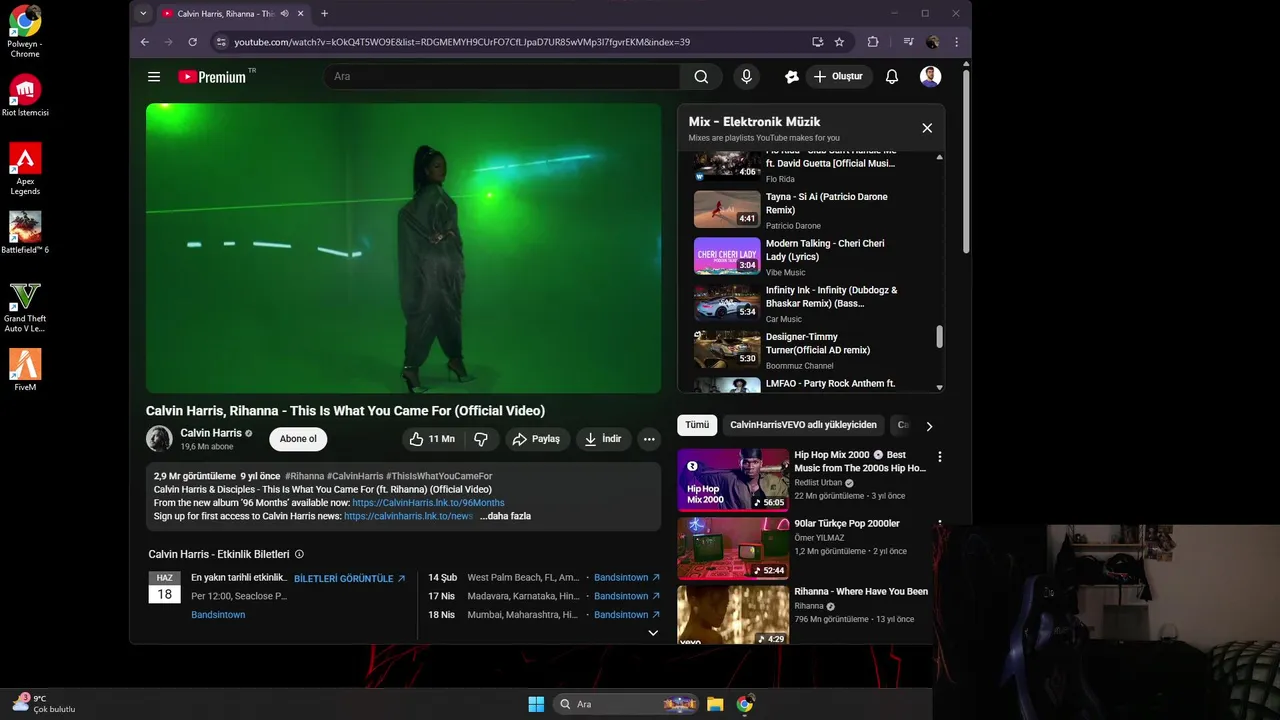Open the YouTube guide hamburger menu
This screenshot has height=720, width=1280.
point(154,77)
